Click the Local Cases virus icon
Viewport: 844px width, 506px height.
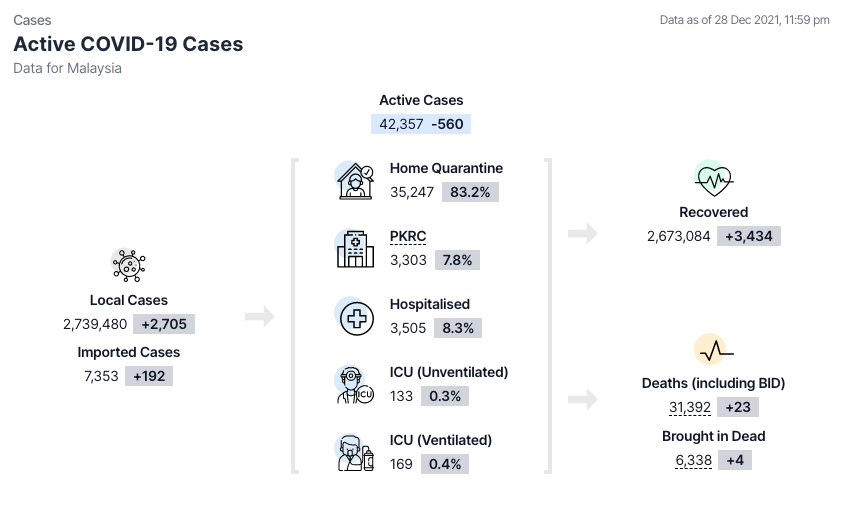click(128, 265)
